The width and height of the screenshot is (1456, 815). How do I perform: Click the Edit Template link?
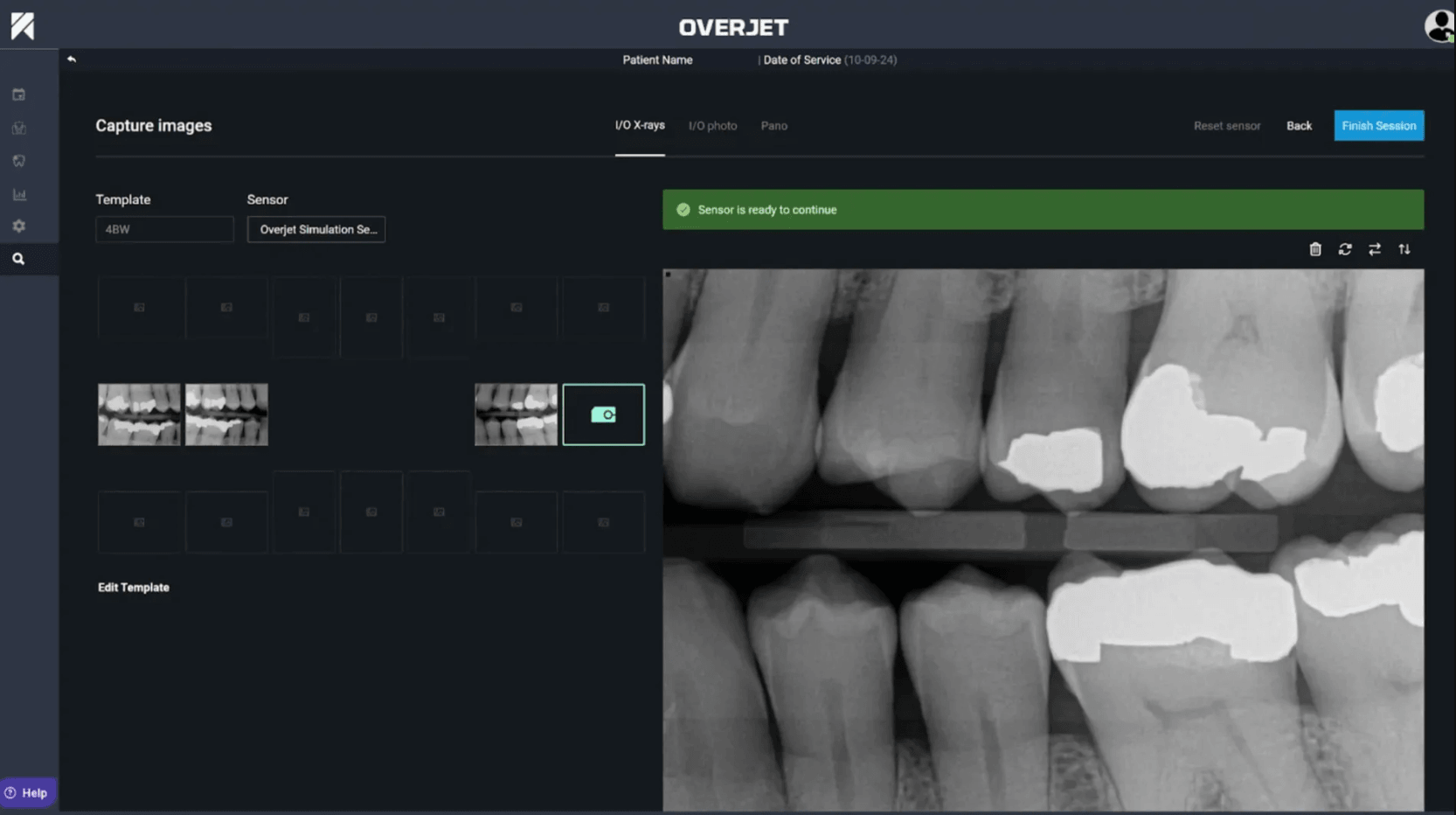click(134, 588)
